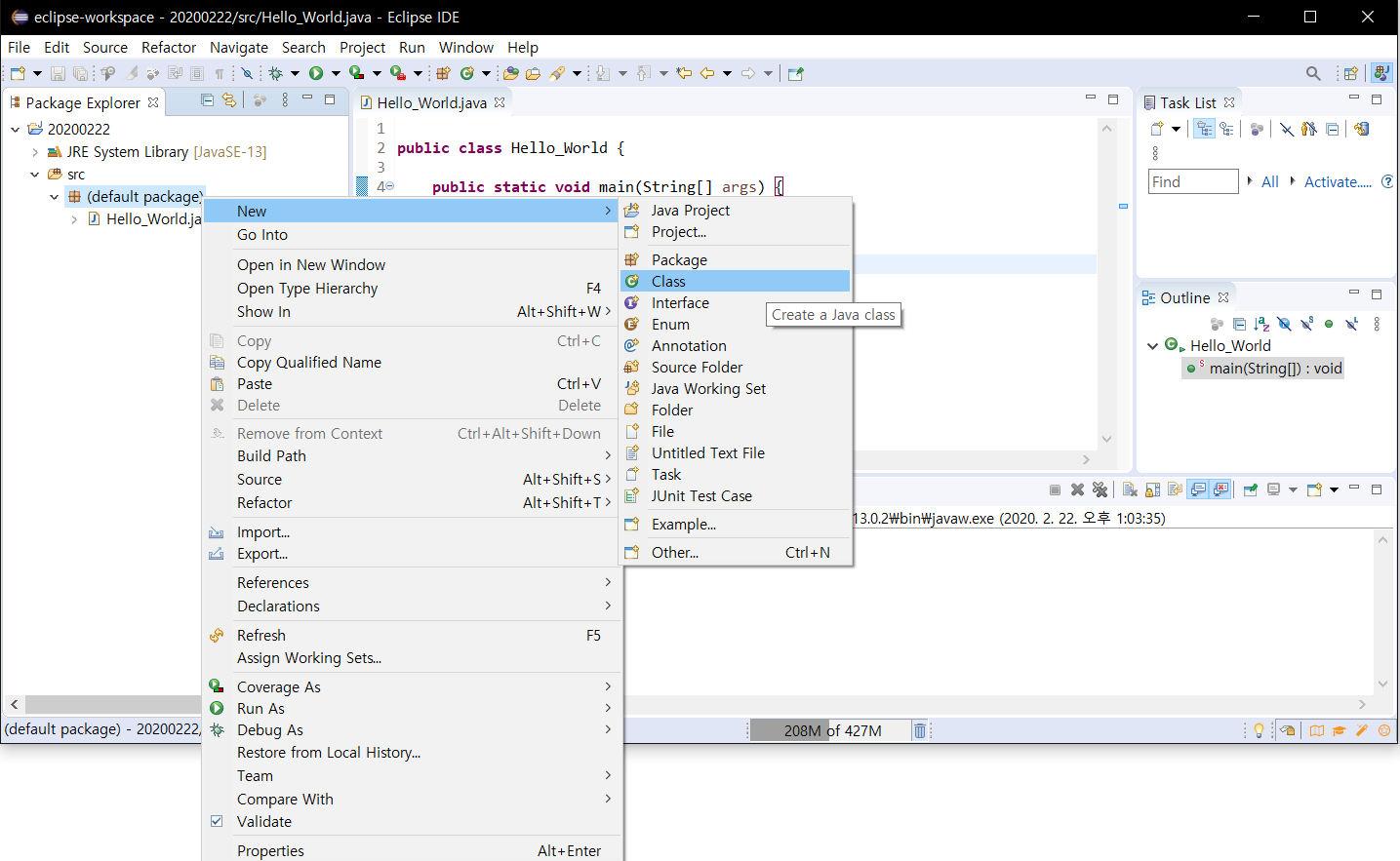
Task: Toggle Scheduled presentation in Task List
Action: tap(1226, 129)
